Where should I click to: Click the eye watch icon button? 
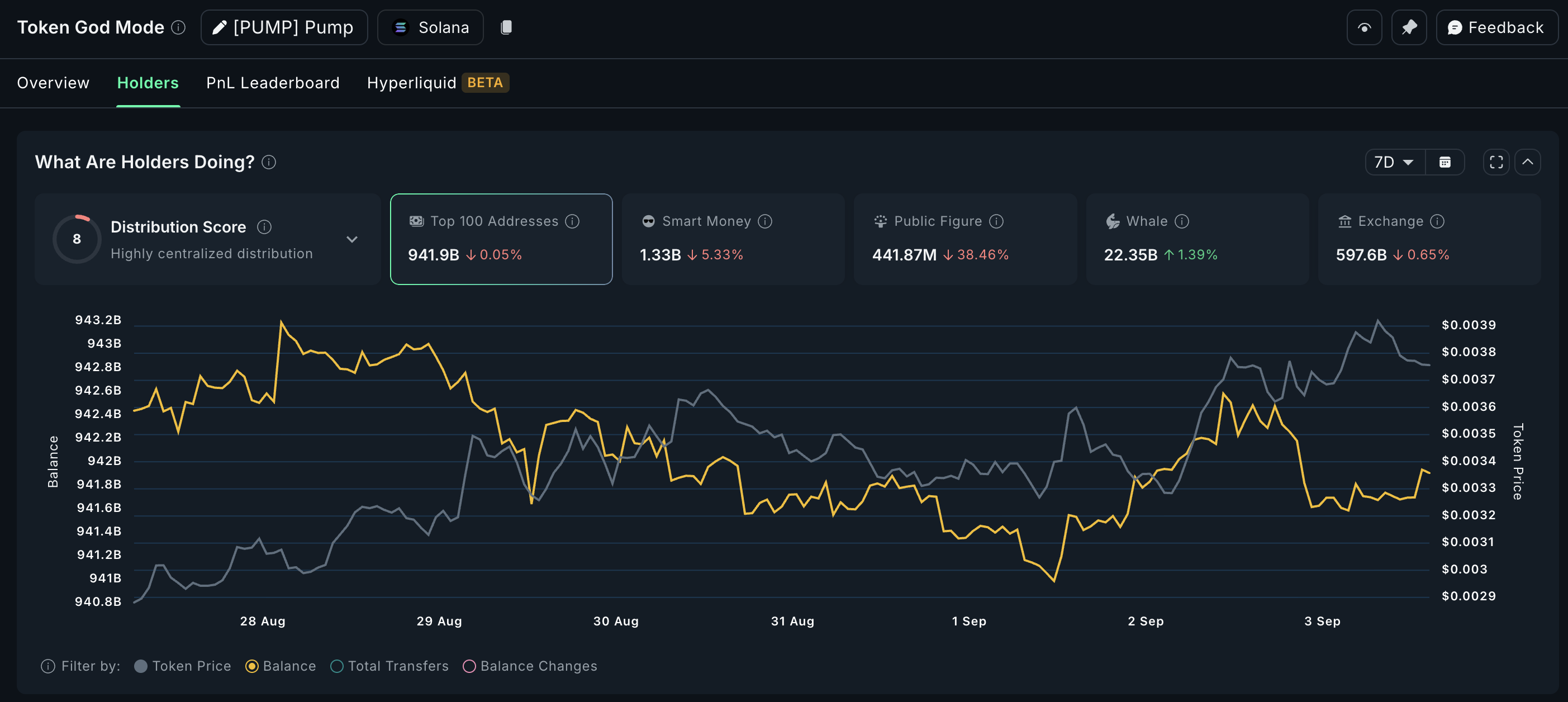1364,27
